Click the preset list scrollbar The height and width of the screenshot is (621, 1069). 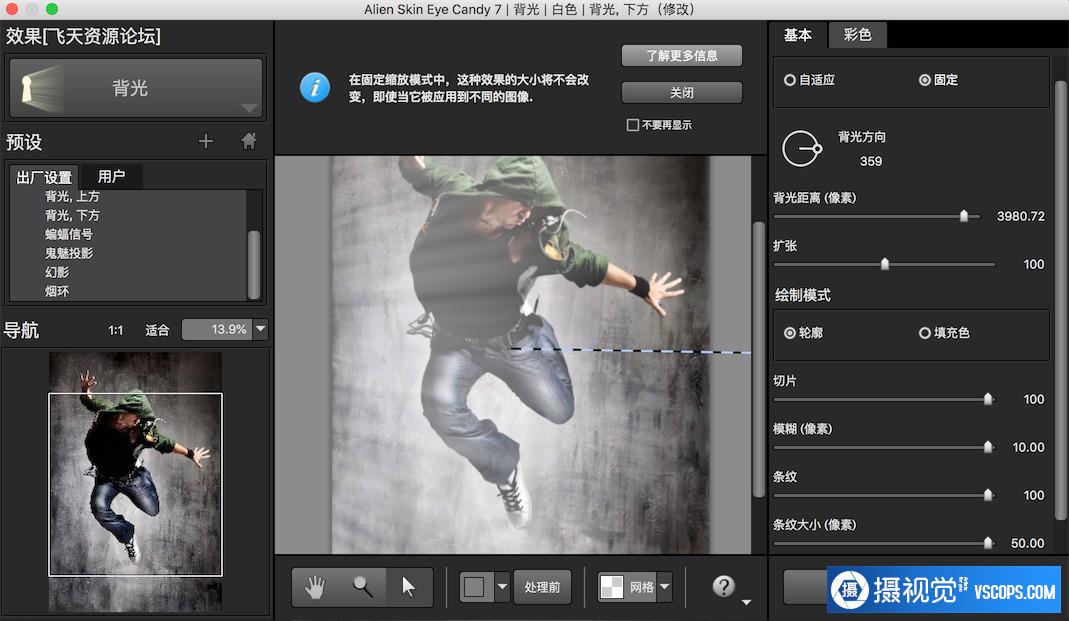254,264
